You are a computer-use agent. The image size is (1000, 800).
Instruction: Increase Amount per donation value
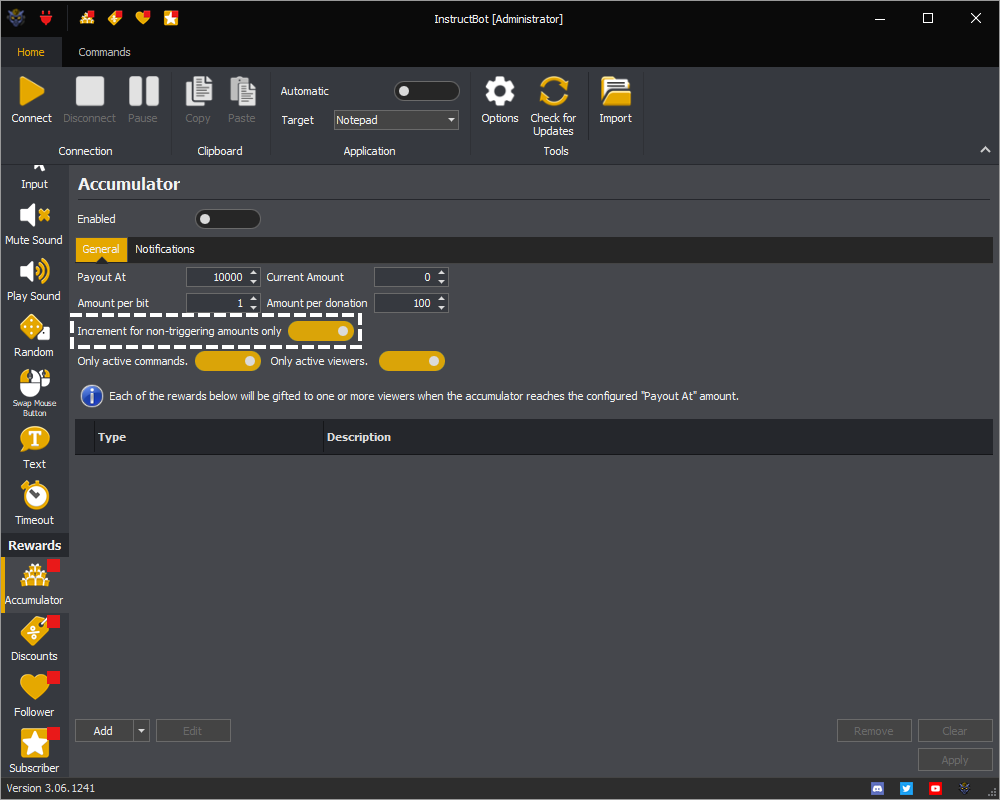click(x=441, y=299)
